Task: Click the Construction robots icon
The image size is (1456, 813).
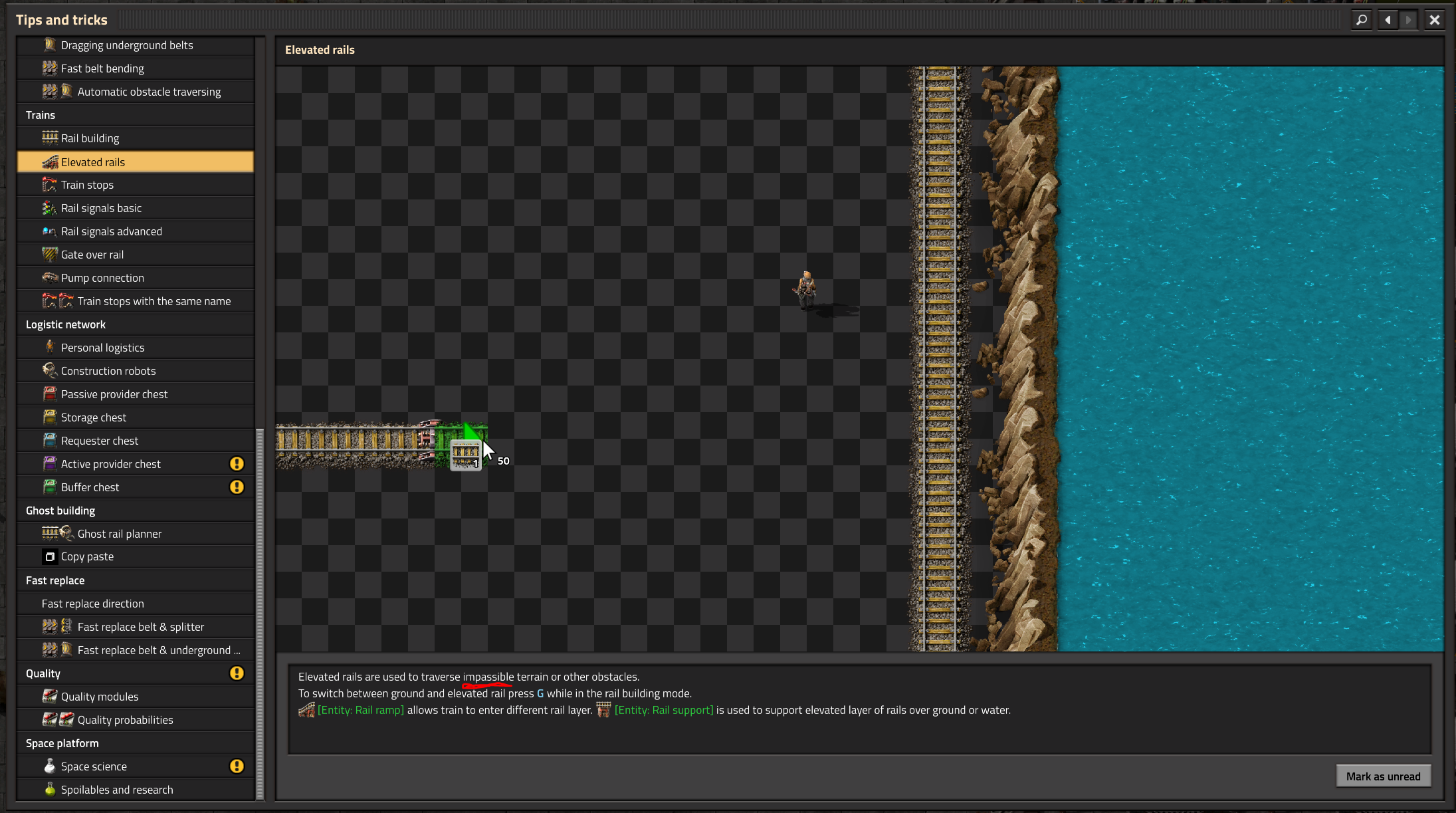Action: pyautogui.click(x=50, y=370)
